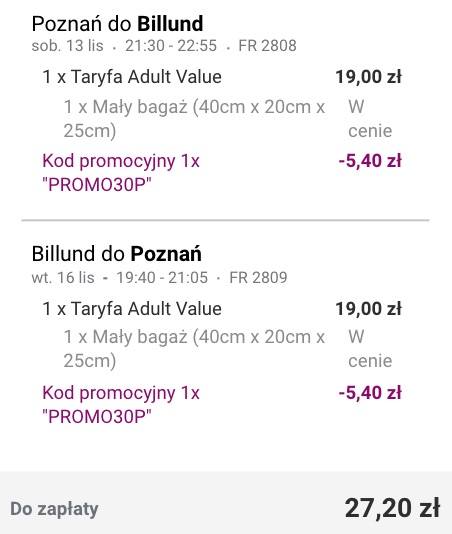Select the return Mały bagaż line
The width and height of the screenshot is (452, 534).
click(228, 348)
